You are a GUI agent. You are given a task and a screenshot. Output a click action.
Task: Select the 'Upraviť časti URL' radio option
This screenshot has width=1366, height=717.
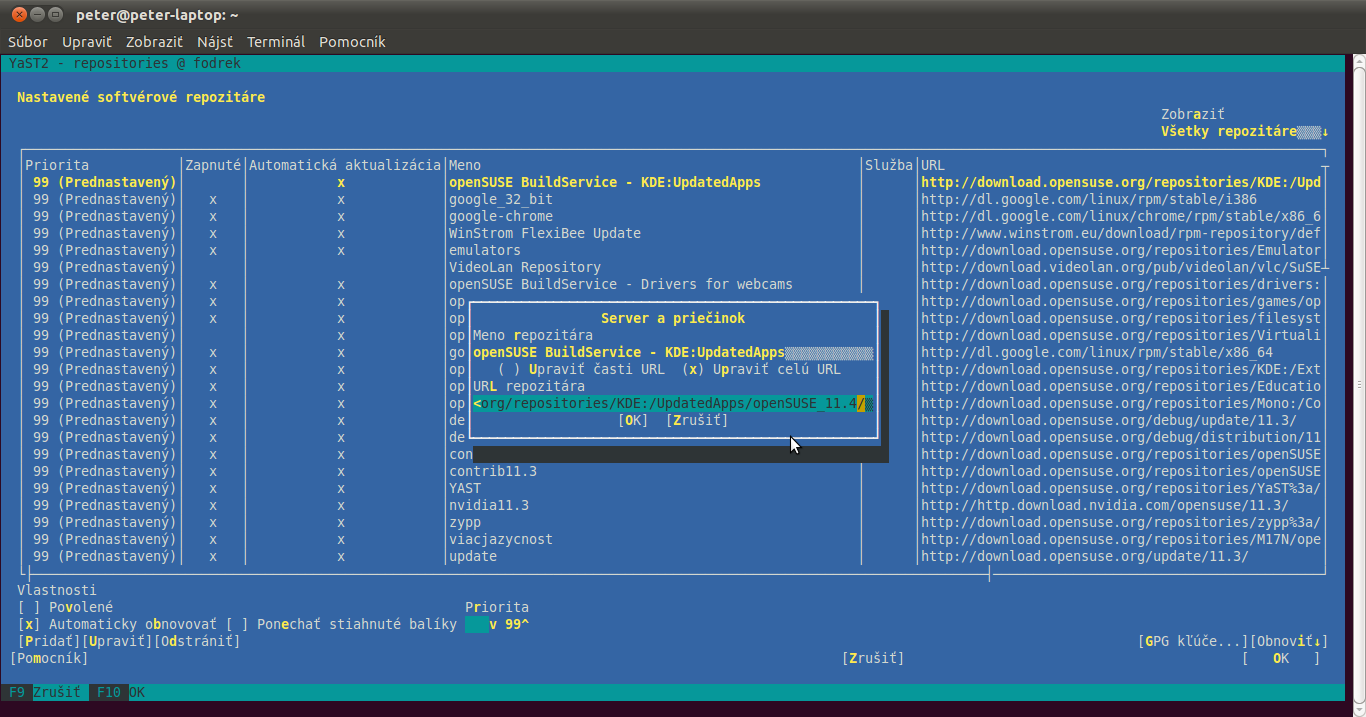581,369
